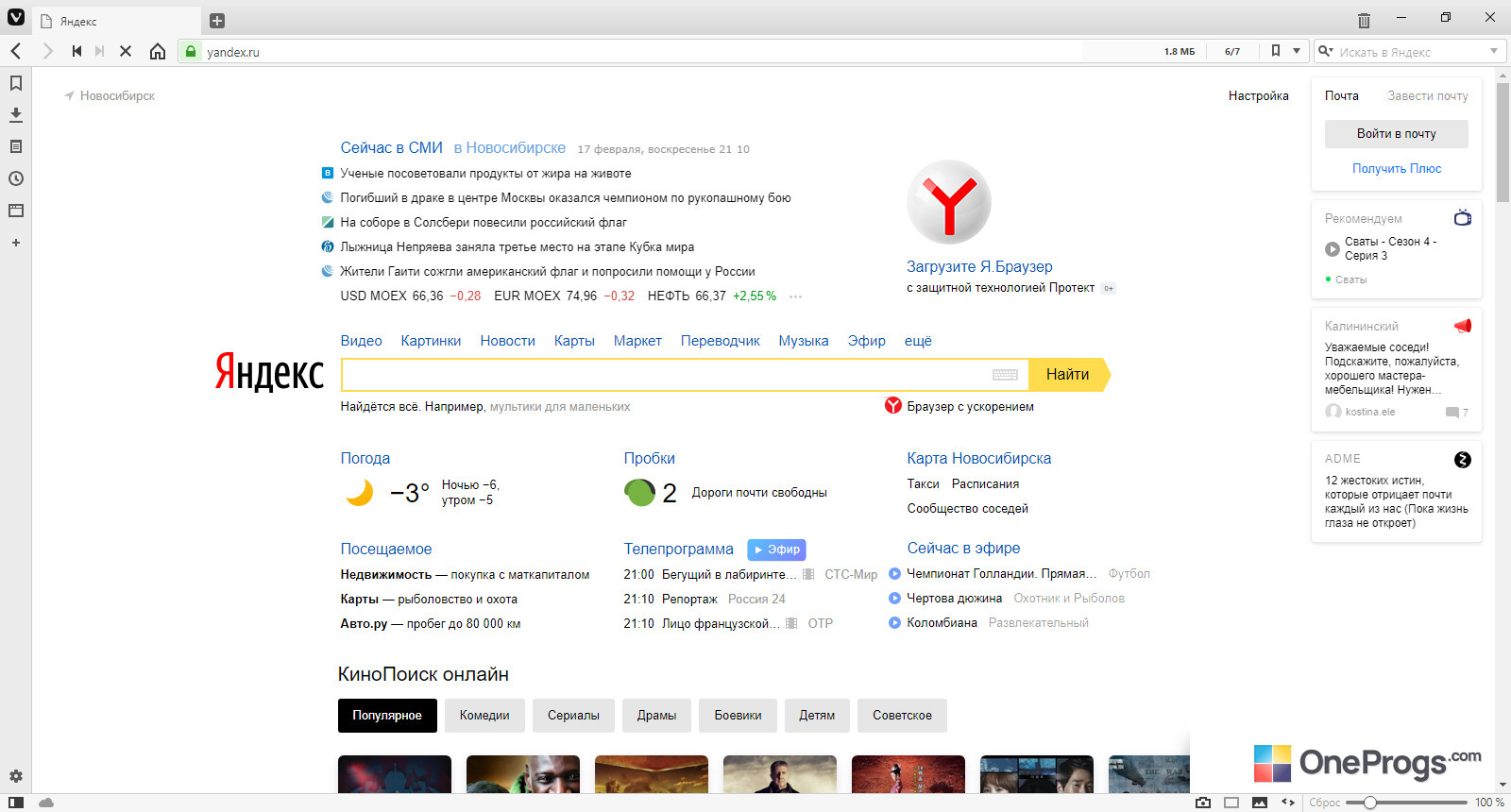This screenshot has width=1511, height=812.
Task: Show site info via the green padlock
Action: tap(191, 52)
